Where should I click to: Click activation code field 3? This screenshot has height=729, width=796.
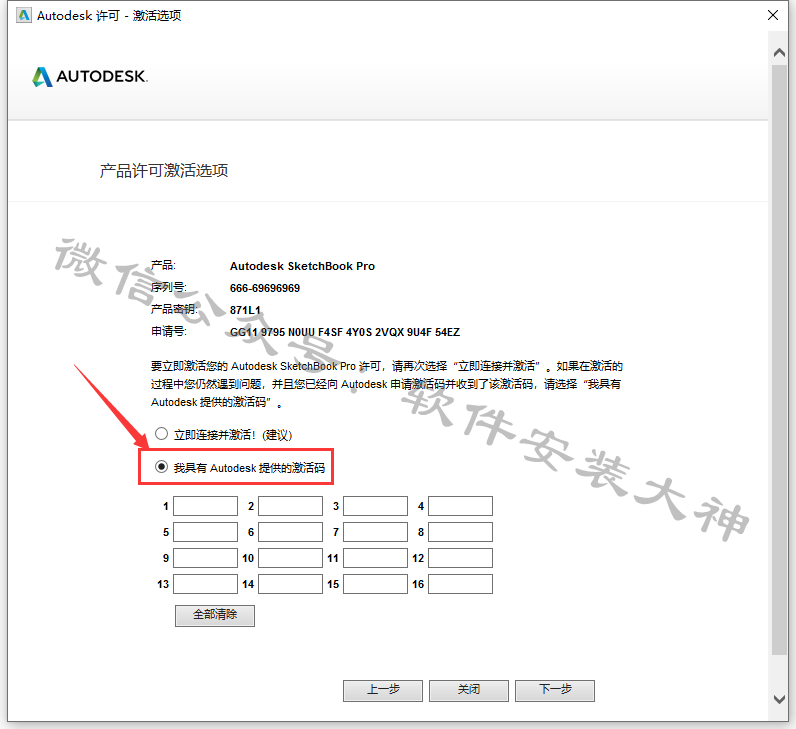tap(376, 506)
